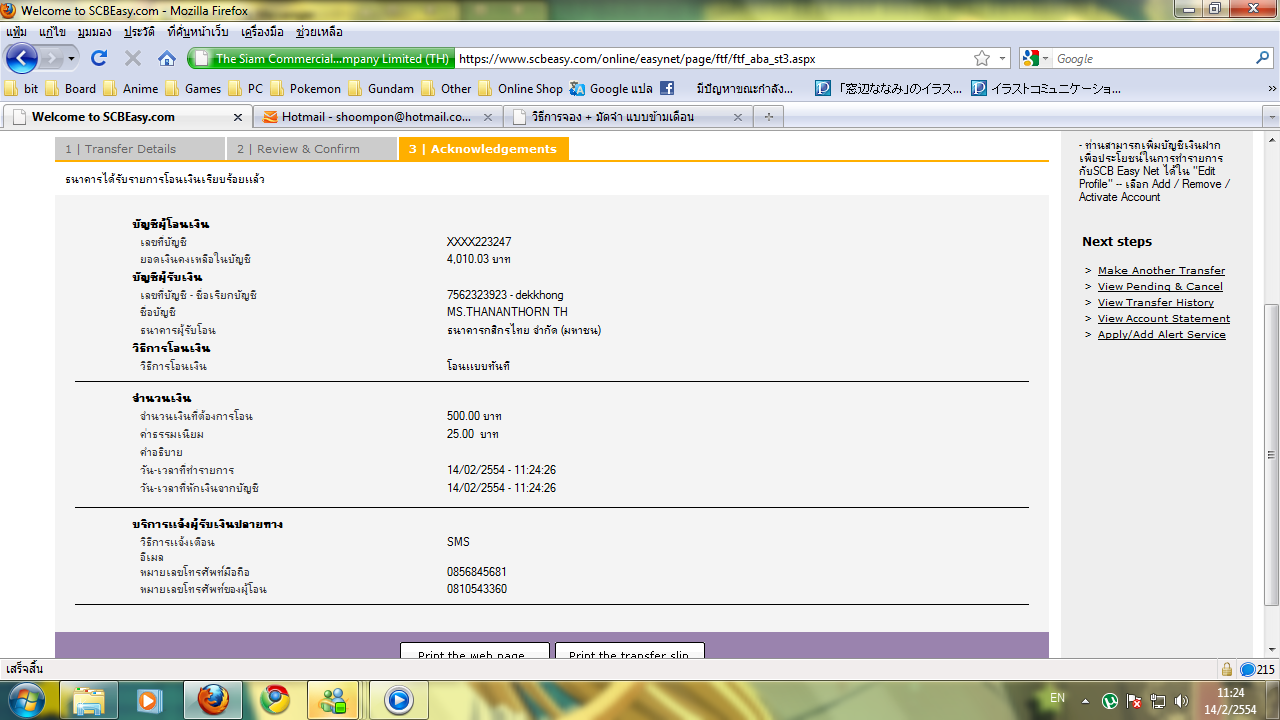Image resolution: width=1280 pixels, height=720 pixels.
Task: Open a new tab with the plus button
Action: pyautogui.click(x=768, y=117)
